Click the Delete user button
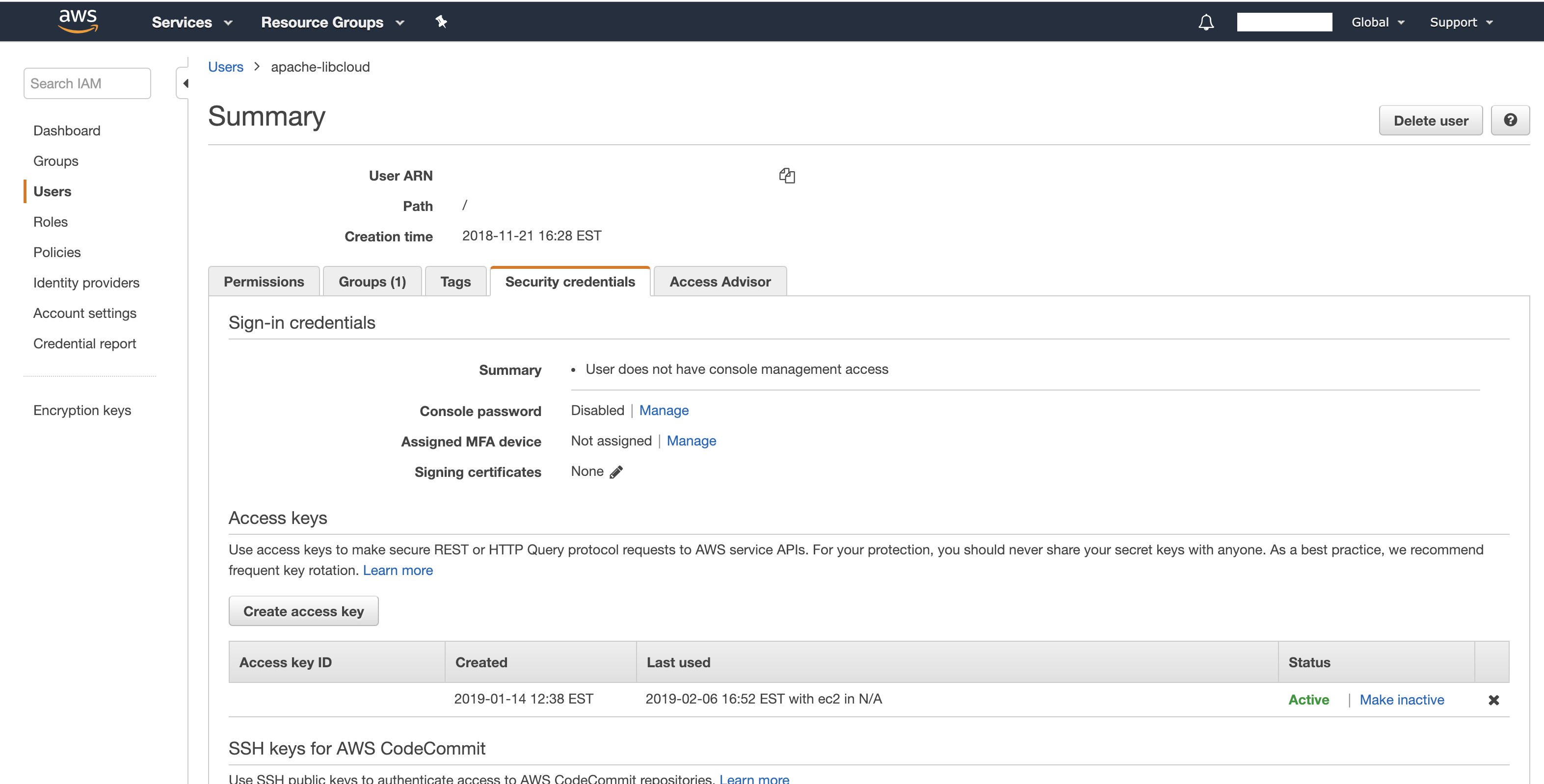 [x=1431, y=121]
